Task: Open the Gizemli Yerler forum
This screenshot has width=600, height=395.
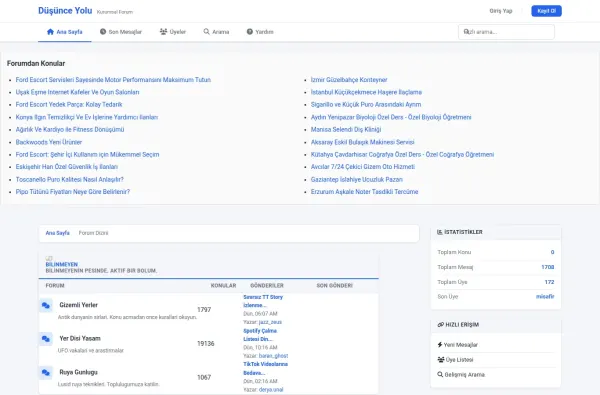Action: point(78,305)
